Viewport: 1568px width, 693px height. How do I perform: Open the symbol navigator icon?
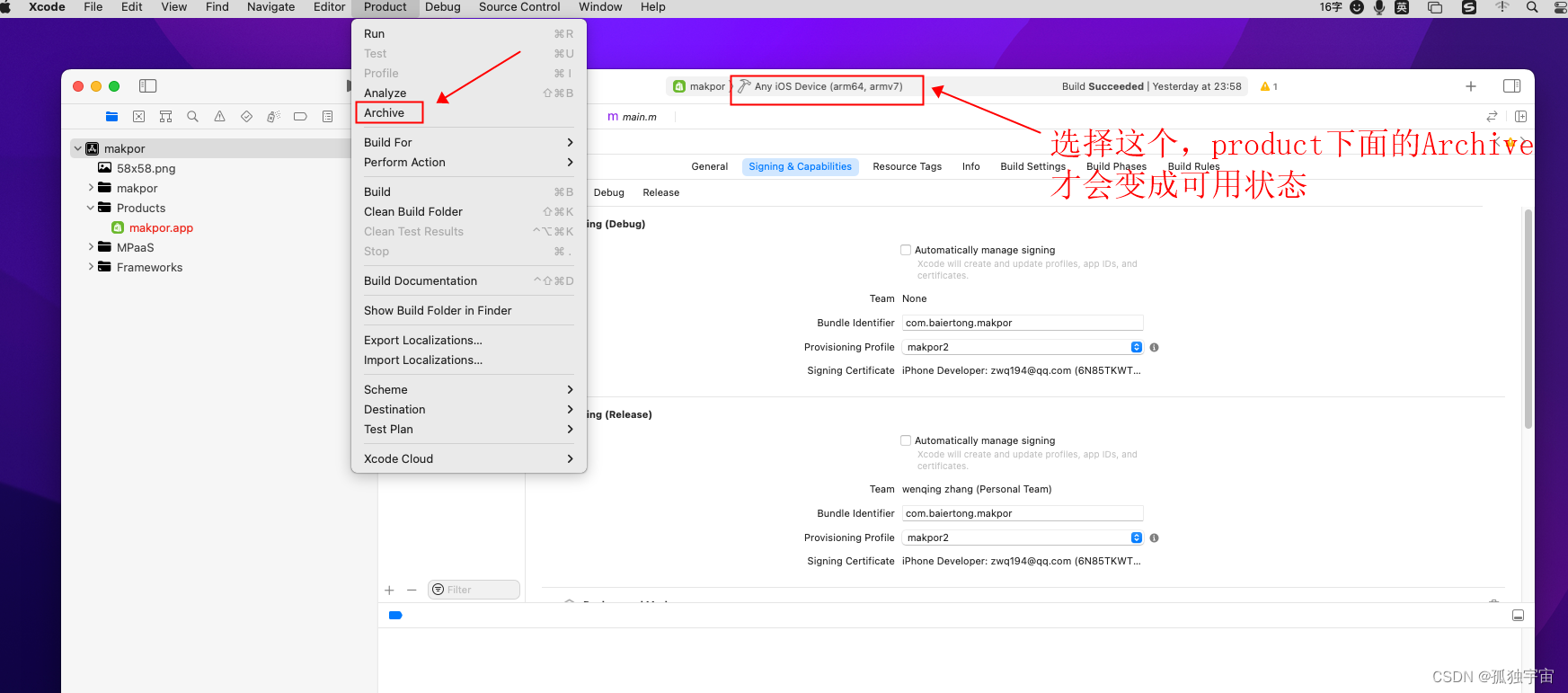click(165, 116)
